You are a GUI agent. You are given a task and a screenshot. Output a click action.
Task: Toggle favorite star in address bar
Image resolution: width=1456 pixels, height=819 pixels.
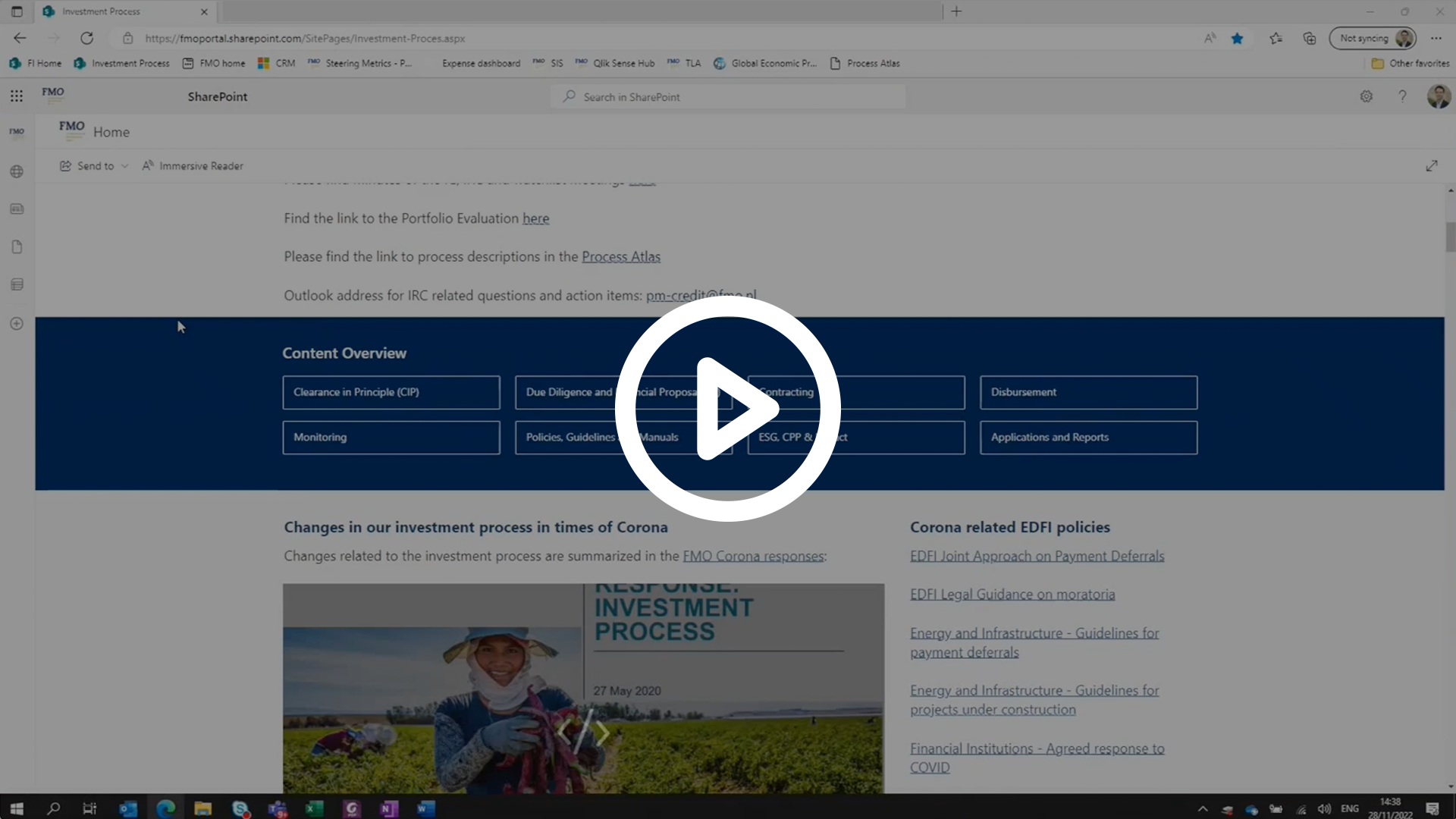coord(1237,38)
